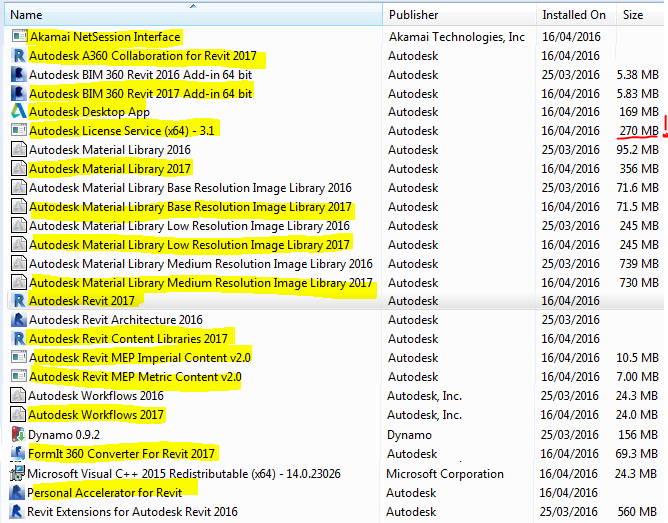668x523 pixels.
Task: Click the FormIt 360 Converter icon
Action: [x=18, y=453]
